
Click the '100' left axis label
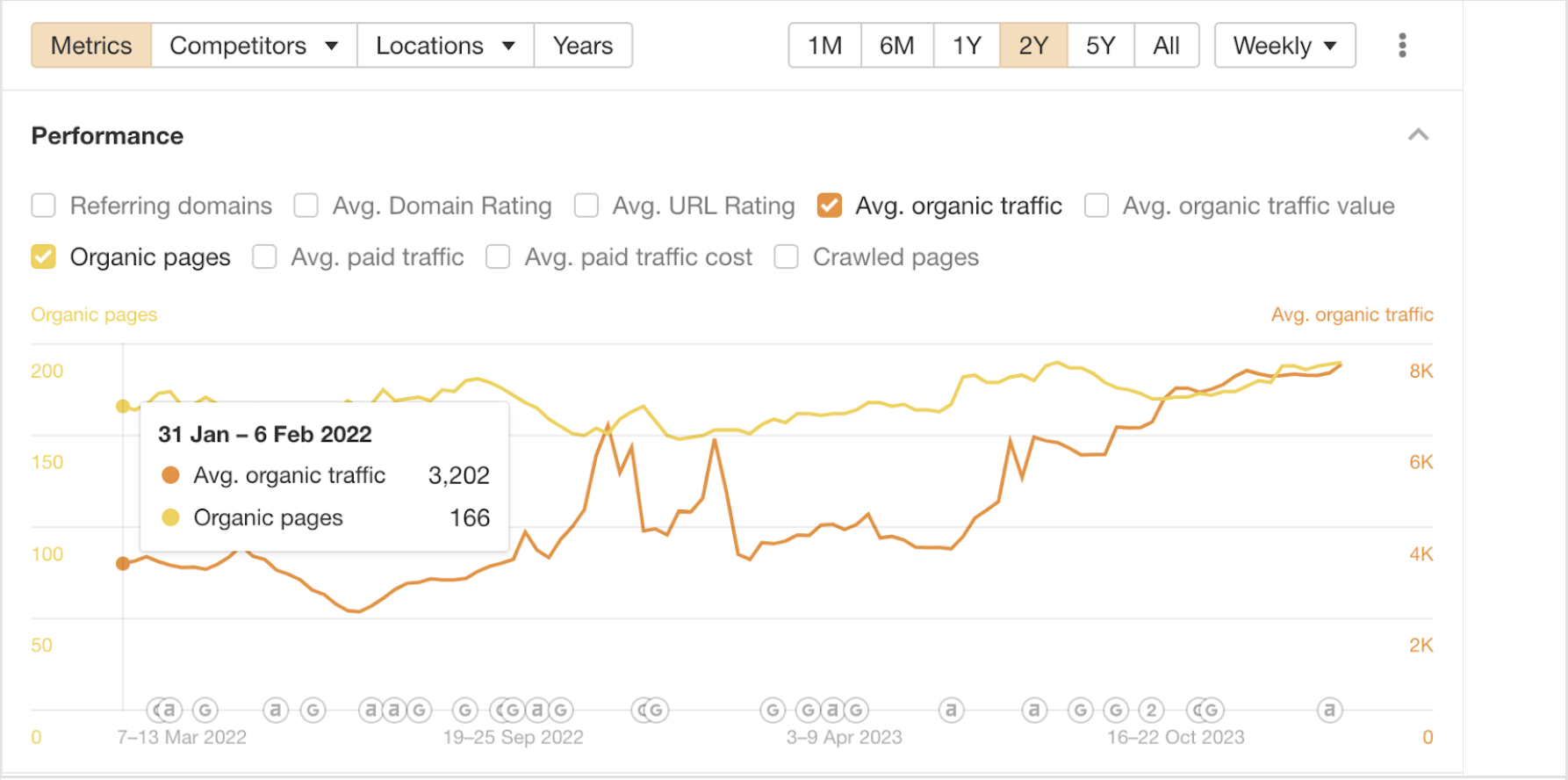47,554
